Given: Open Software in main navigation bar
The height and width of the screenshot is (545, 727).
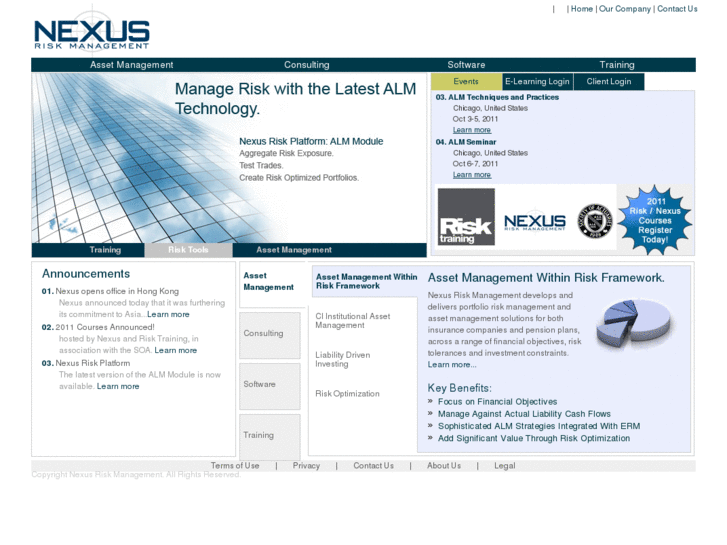Looking at the screenshot, I should click(466, 65).
